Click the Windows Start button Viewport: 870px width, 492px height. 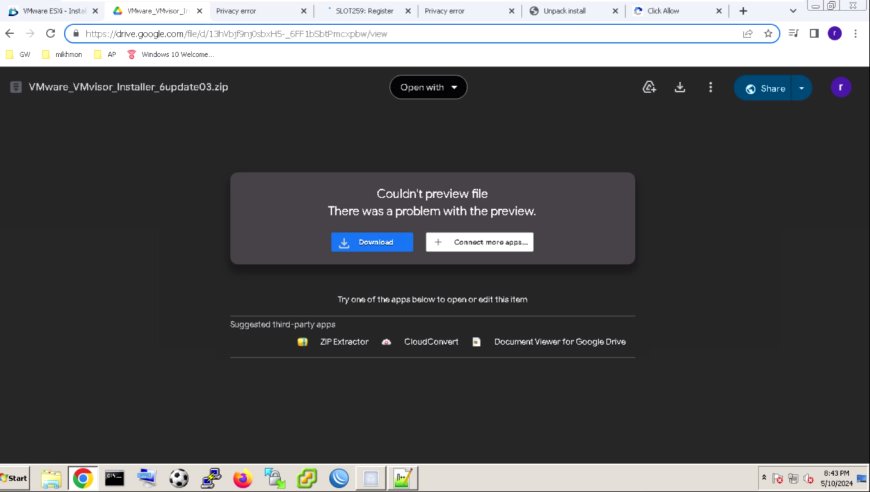14,478
